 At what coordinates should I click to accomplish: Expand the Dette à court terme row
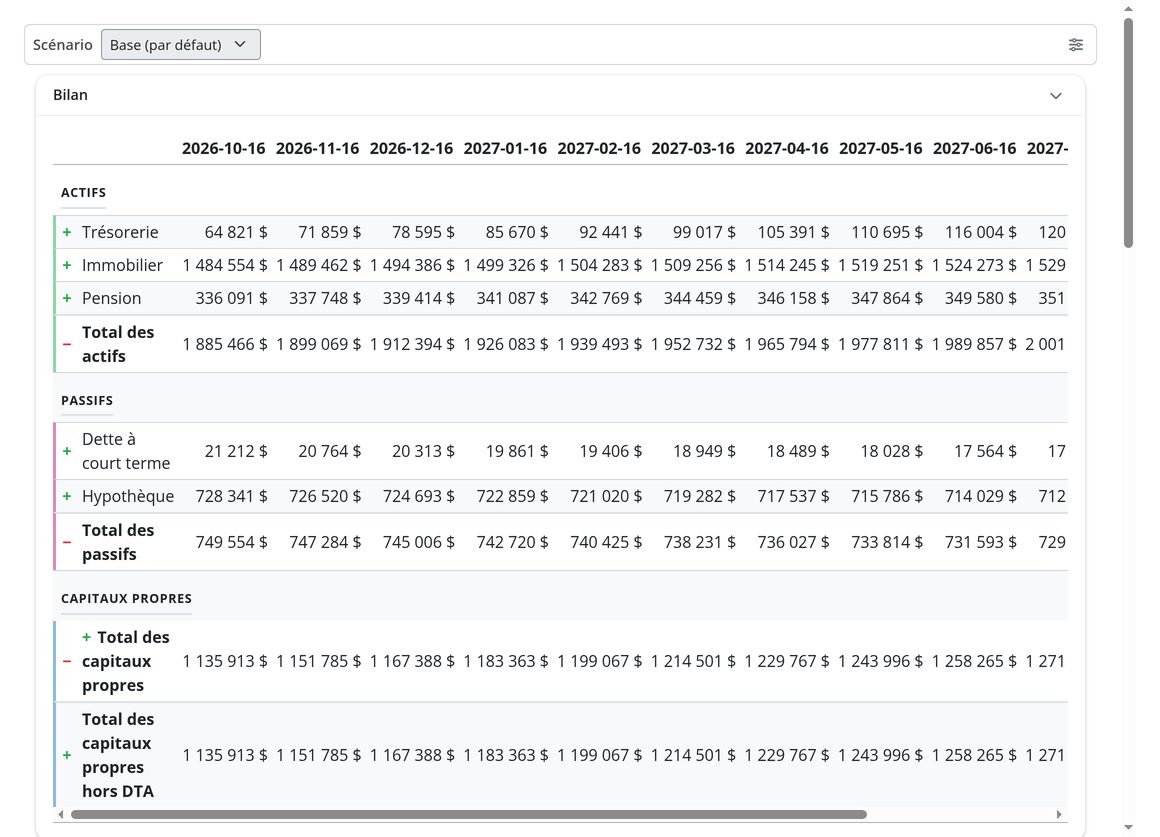(x=67, y=451)
